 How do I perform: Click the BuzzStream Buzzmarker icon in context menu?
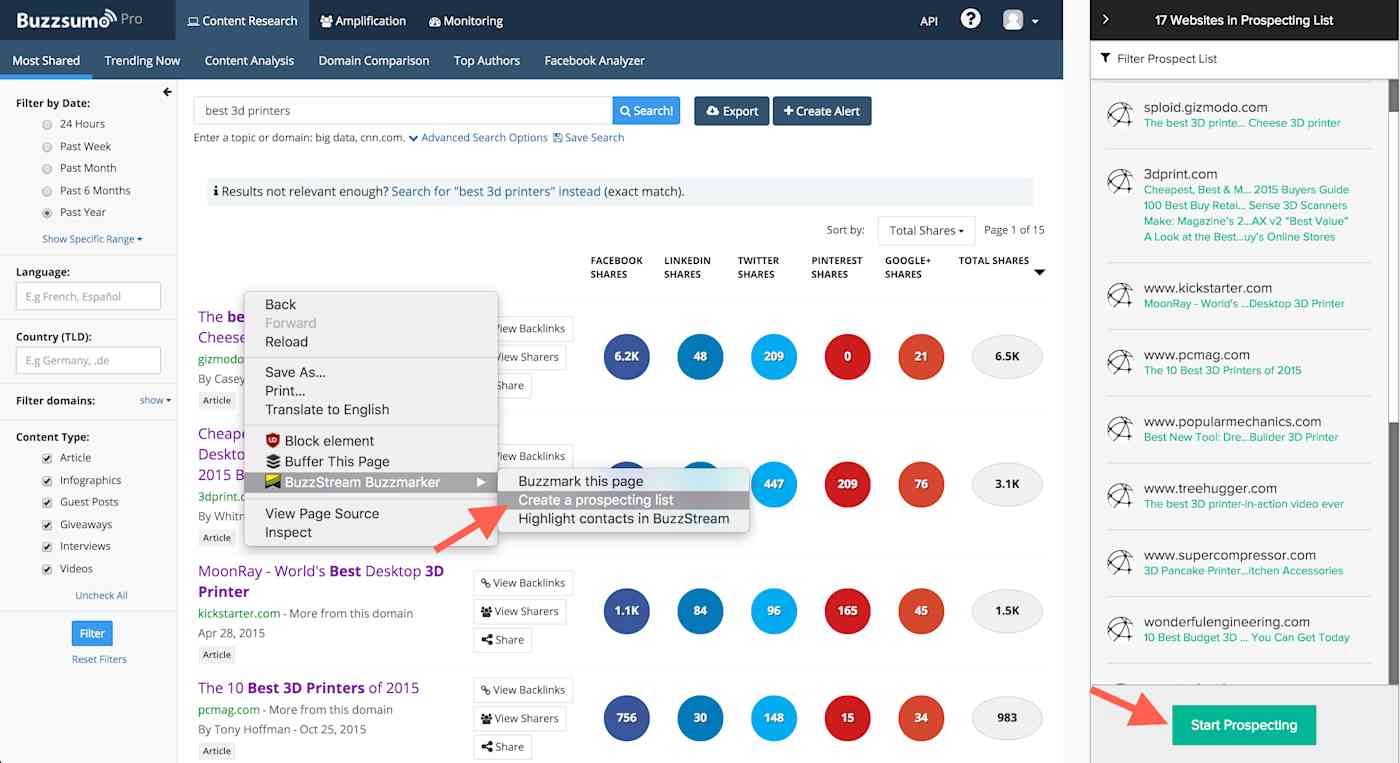[x=271, y=480]
